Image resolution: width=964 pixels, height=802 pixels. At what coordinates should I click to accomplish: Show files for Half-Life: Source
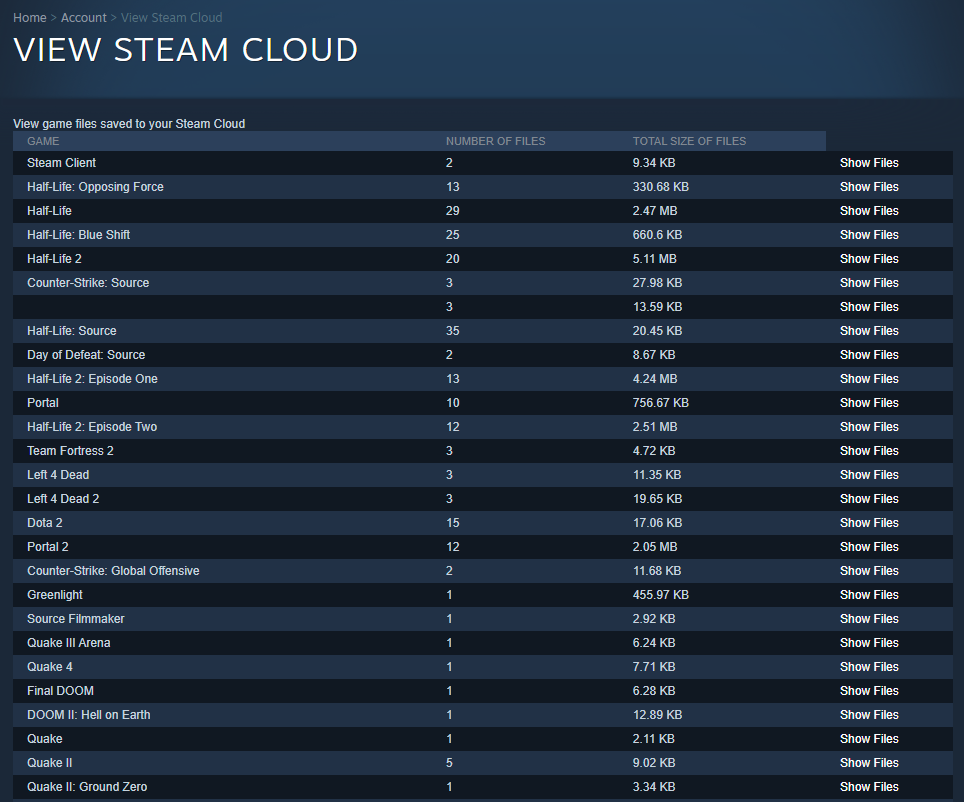[x=868, y=330]
